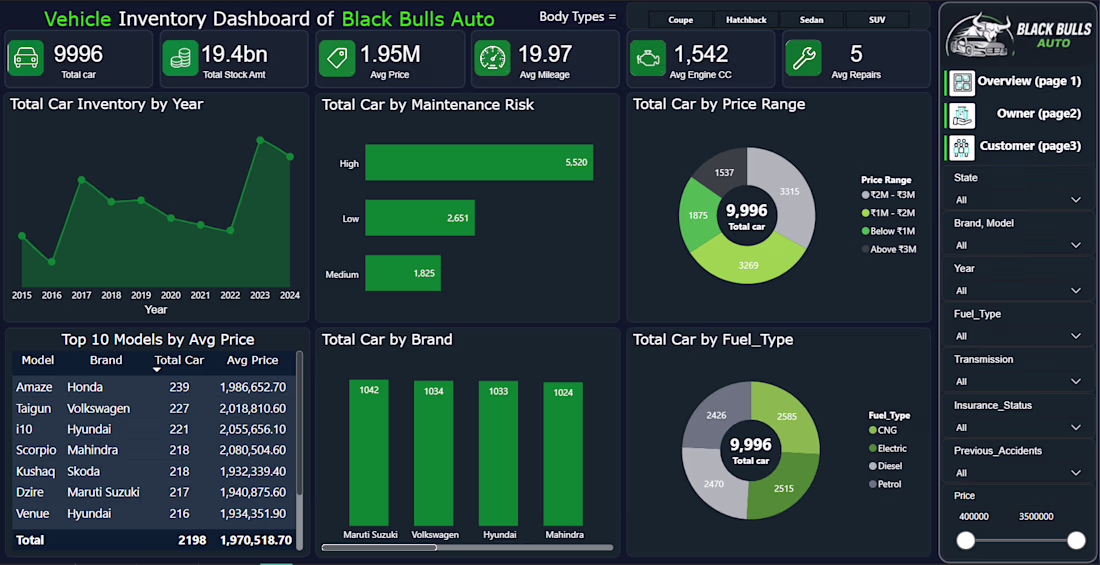The image size is (1100, 565).
Task: Click the Black Bulls Auto logo
Action: tap(1018, 34)
